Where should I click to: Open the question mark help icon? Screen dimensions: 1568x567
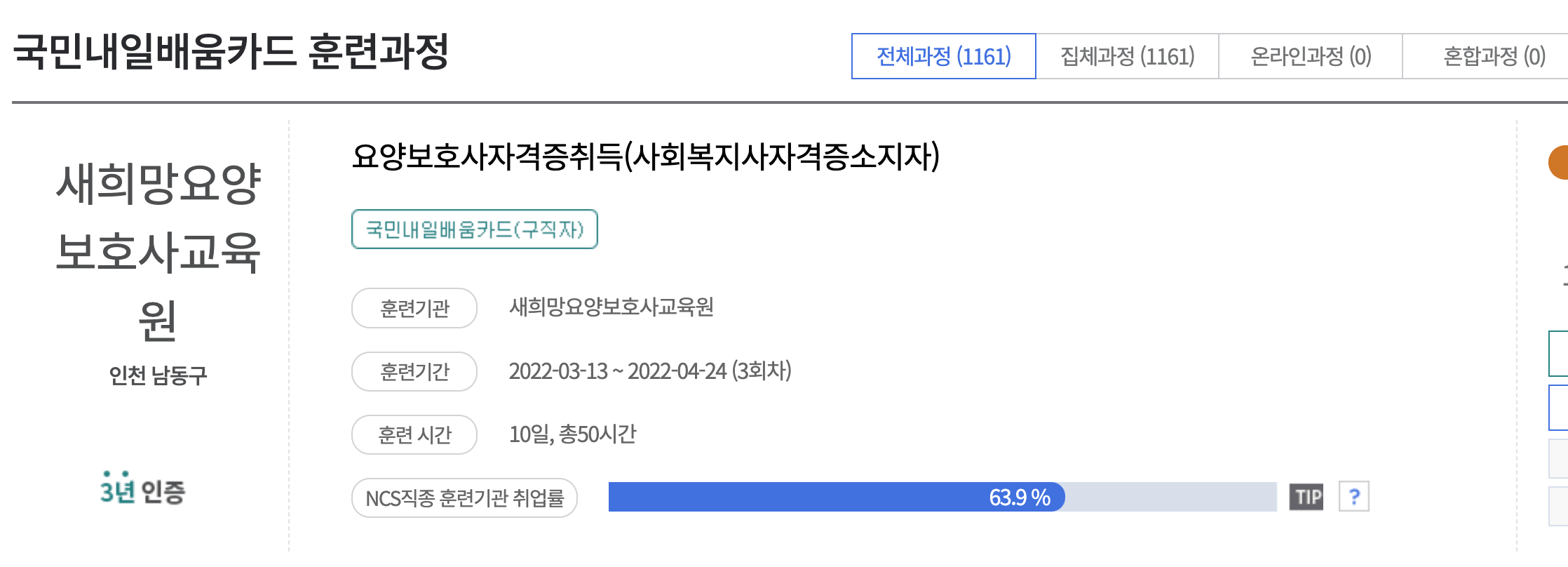click(x=1353, y=498)
